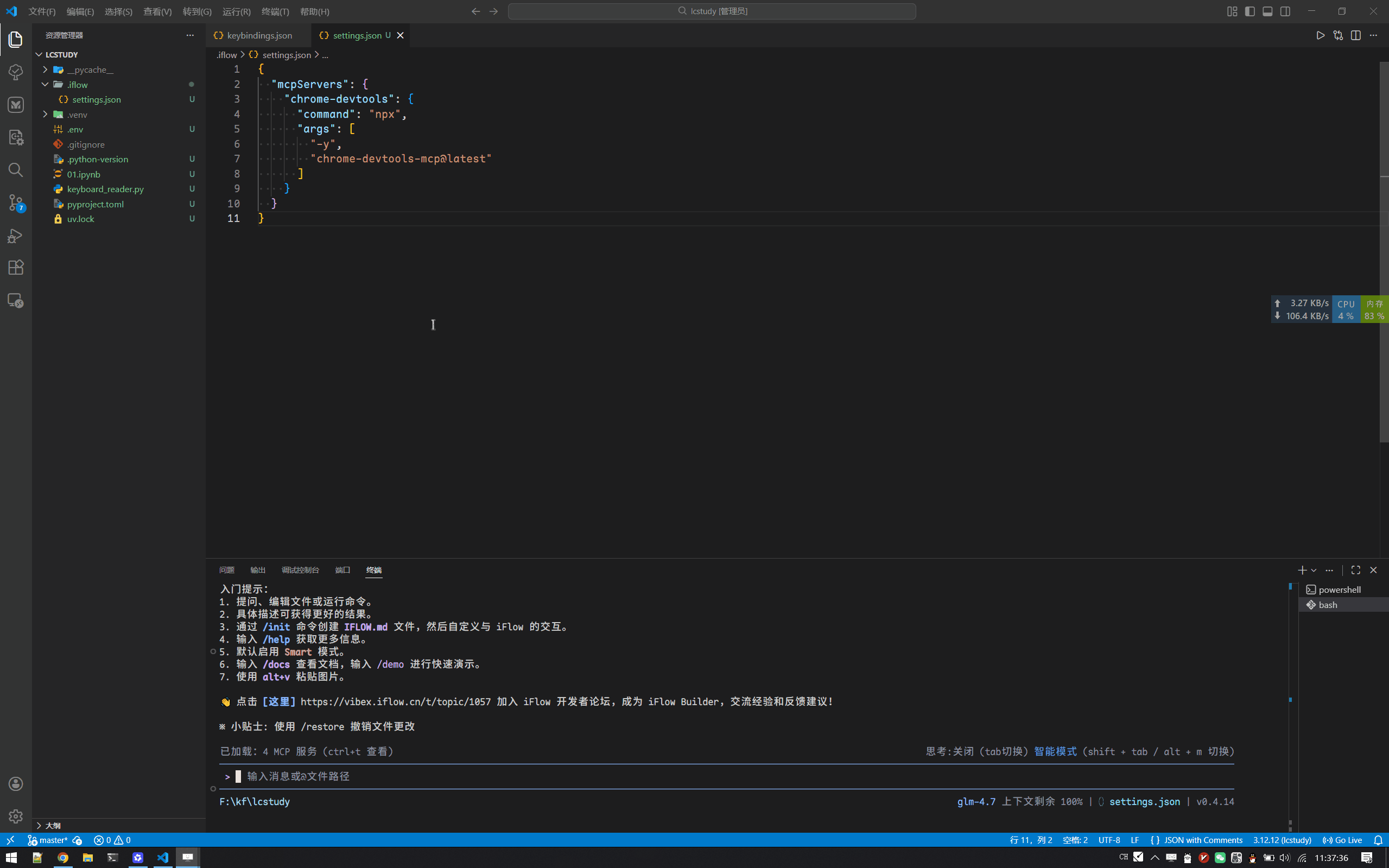1389x868 pixels.
Task: Open the Search view in activity bar
Action: point(16,170)
